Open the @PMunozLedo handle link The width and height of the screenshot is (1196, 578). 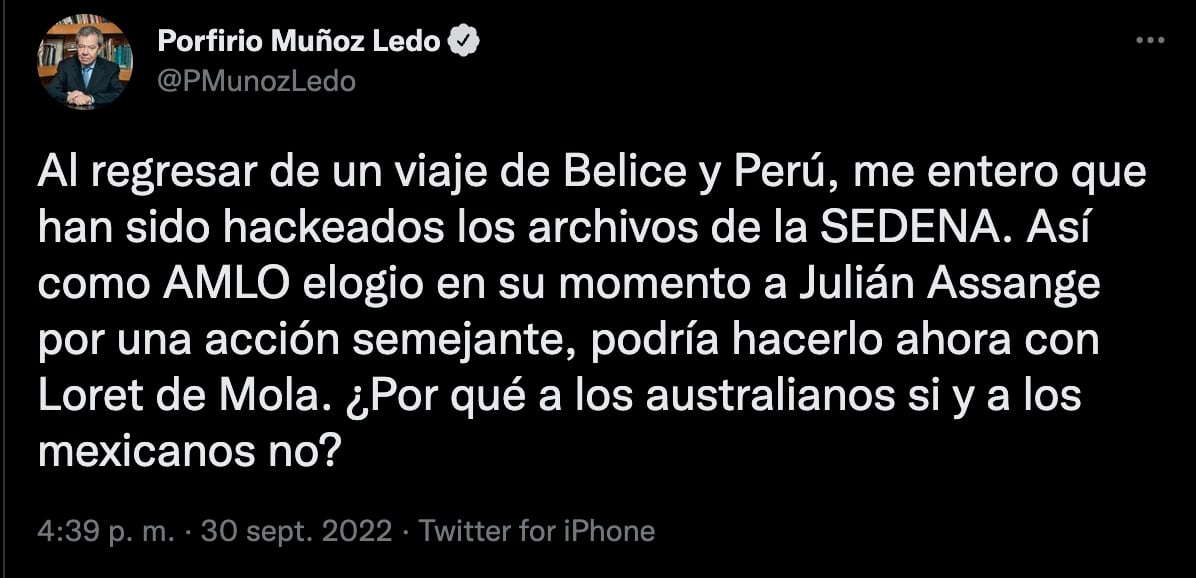[x=256, y=81]
